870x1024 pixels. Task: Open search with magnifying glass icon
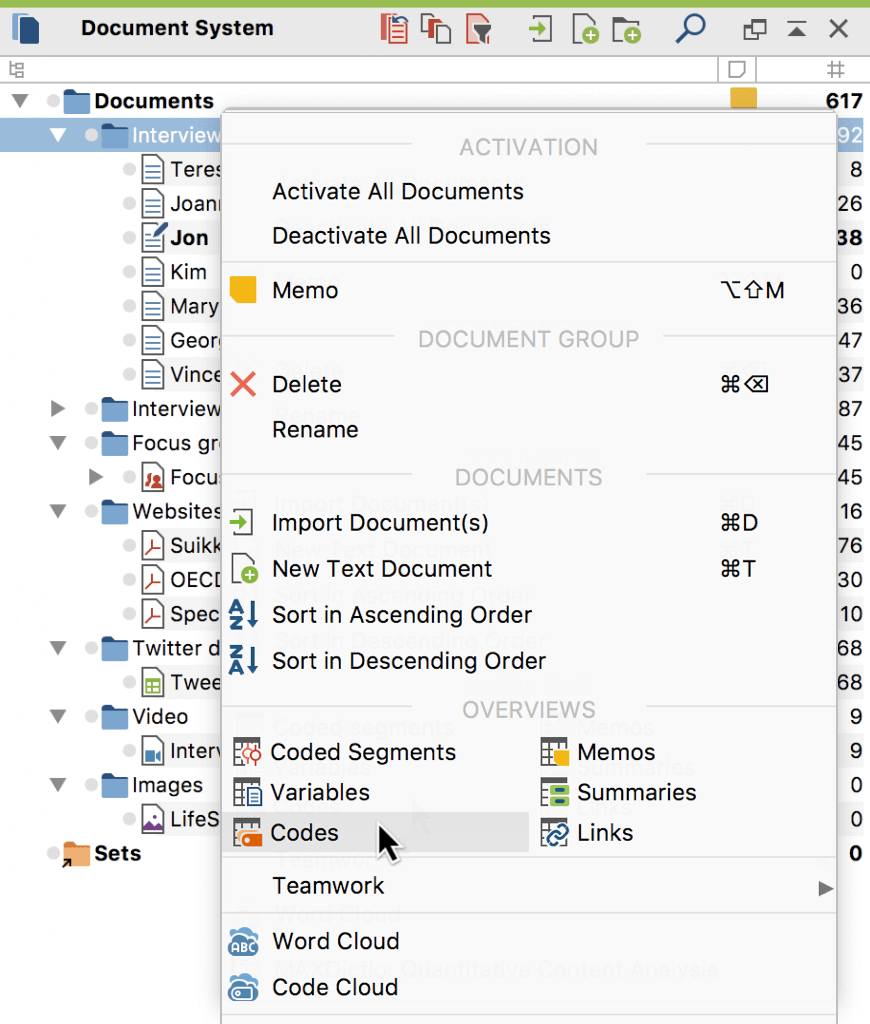coord(690,29)
